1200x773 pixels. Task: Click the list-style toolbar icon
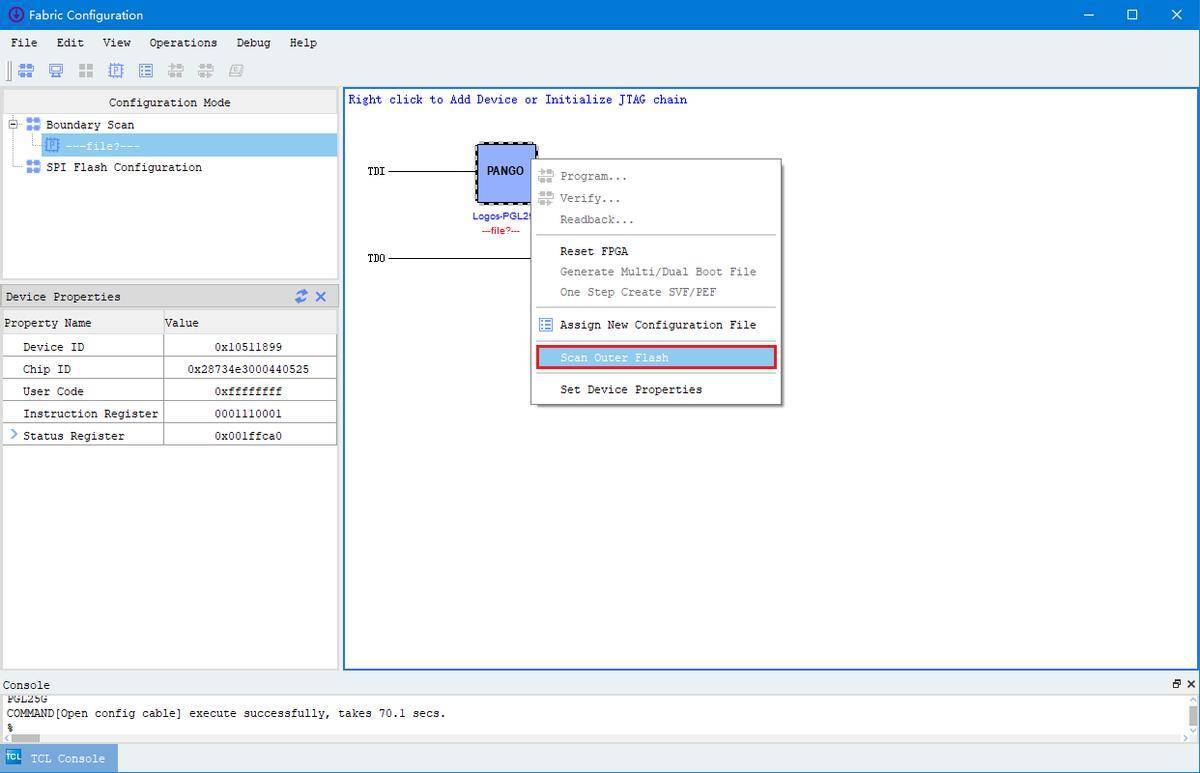tap(146, 71)
